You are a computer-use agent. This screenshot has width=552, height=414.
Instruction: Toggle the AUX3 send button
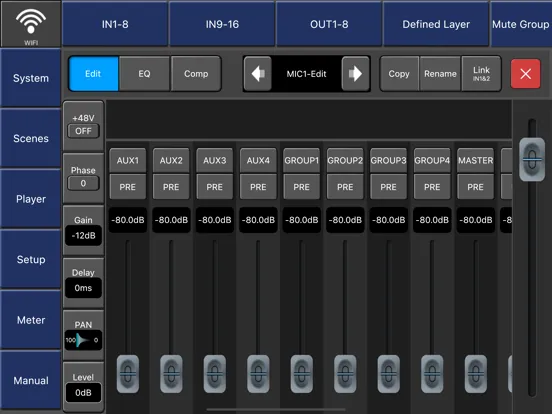click(214, 161)
